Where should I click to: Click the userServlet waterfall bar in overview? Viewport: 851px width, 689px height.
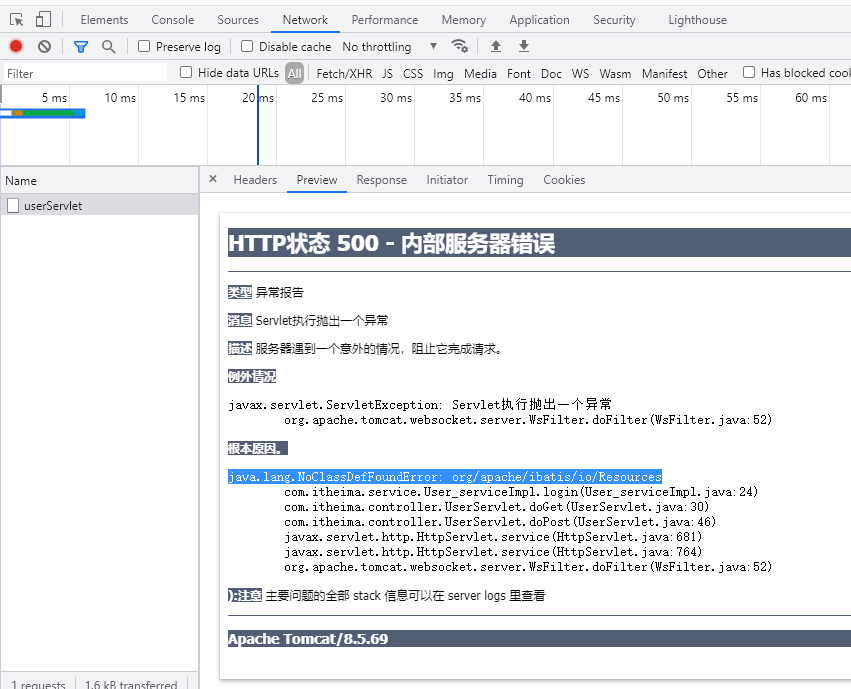coord(42,113)
